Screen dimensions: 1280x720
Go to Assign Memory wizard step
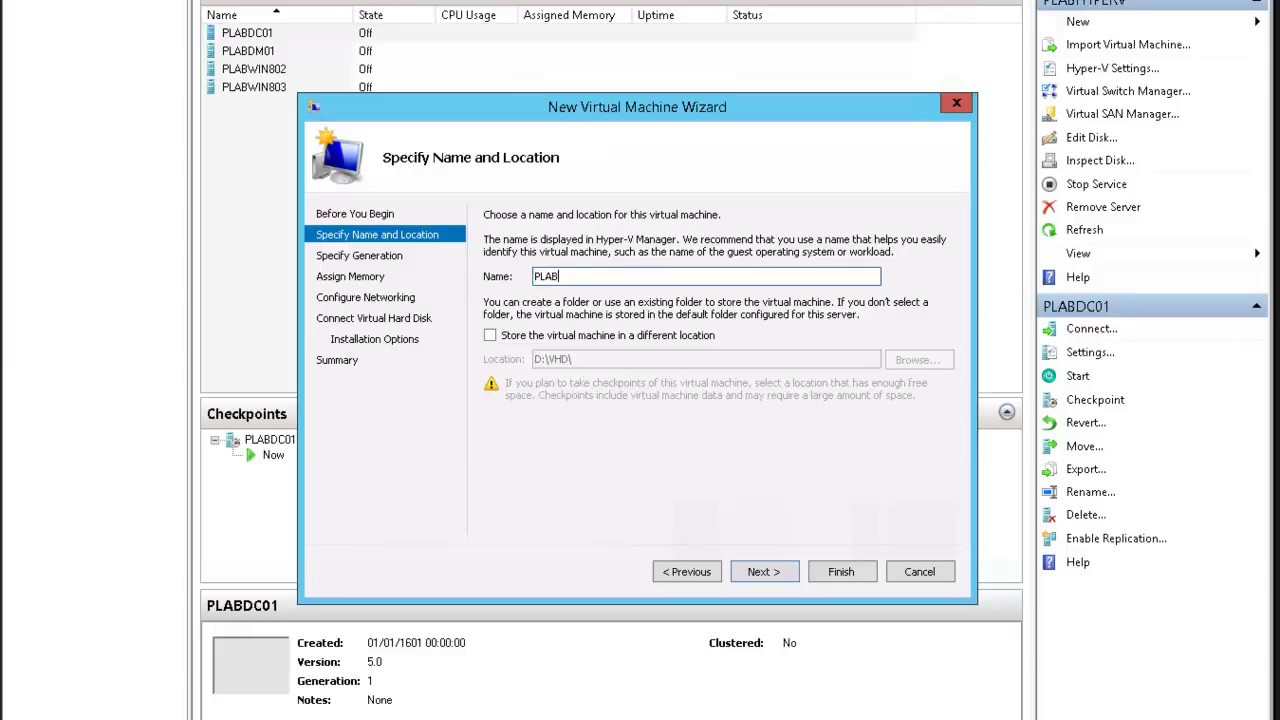350,277
